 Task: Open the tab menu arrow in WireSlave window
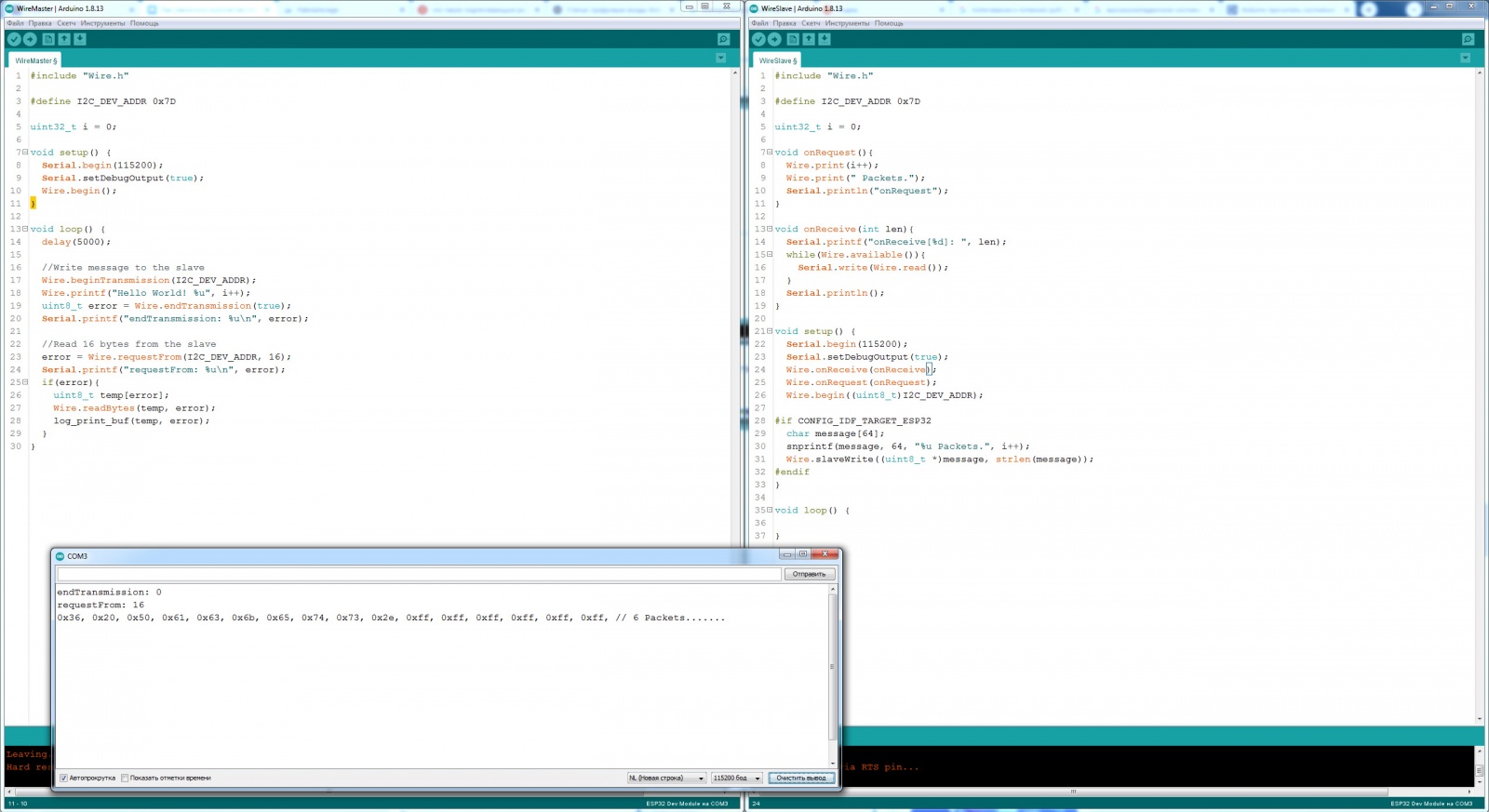tap(1465, 58)
